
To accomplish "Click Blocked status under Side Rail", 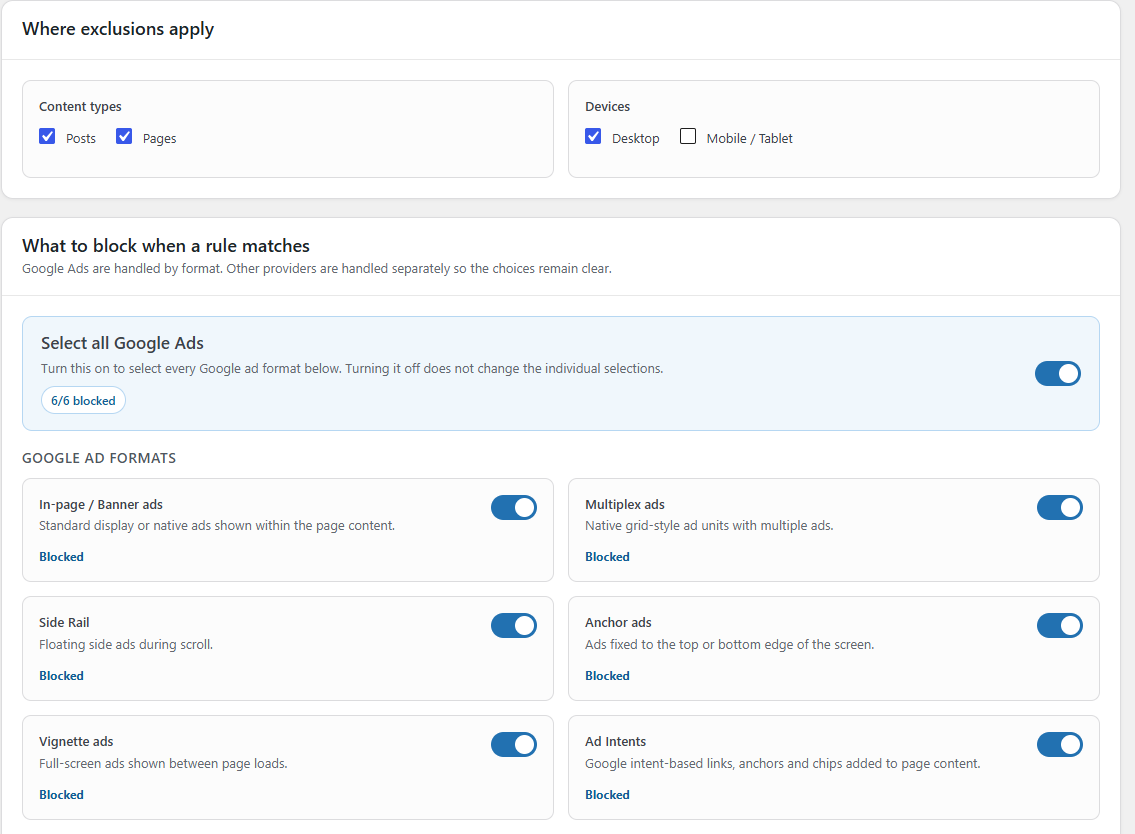I will 62,675.
